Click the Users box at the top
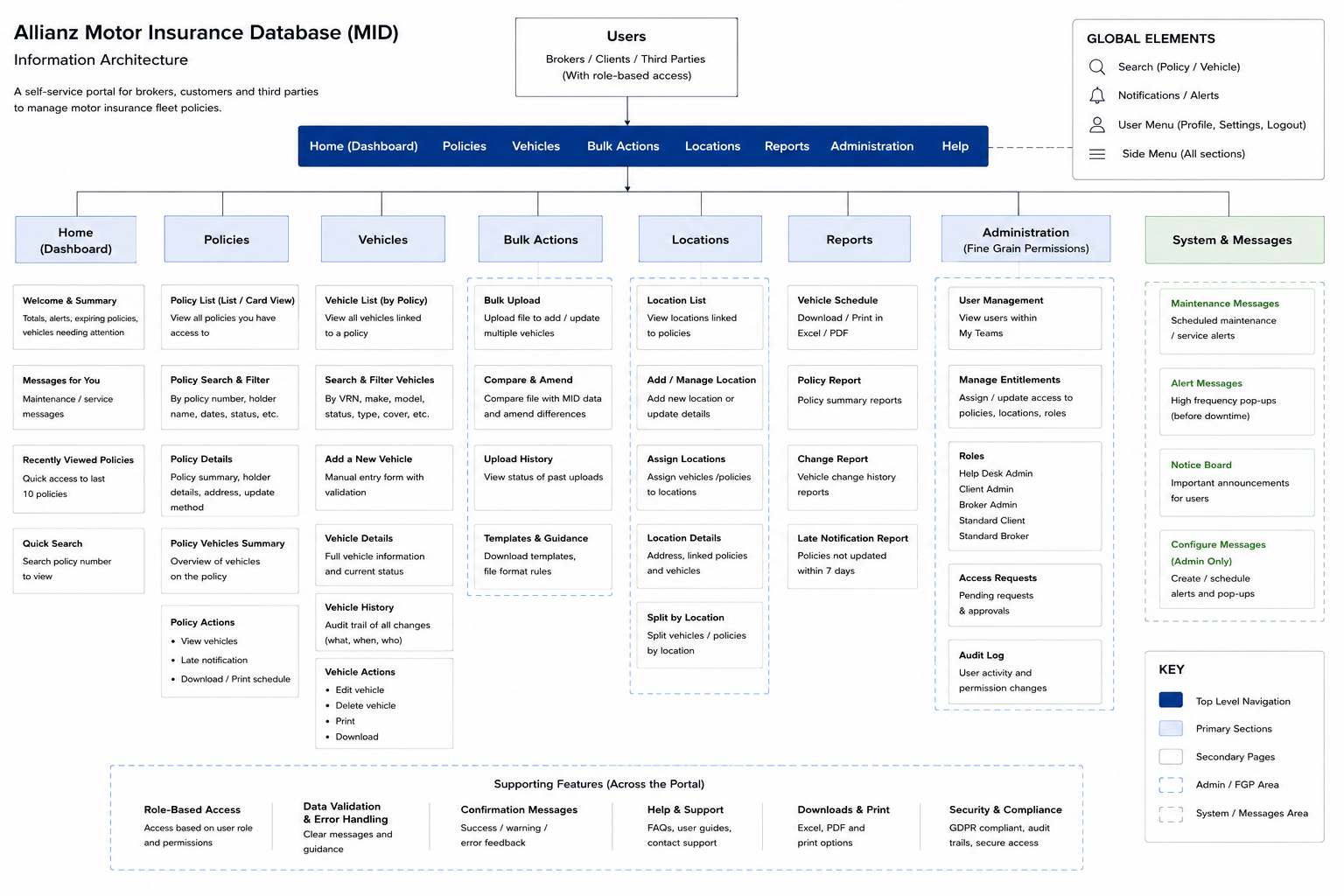 coord(626,57)
